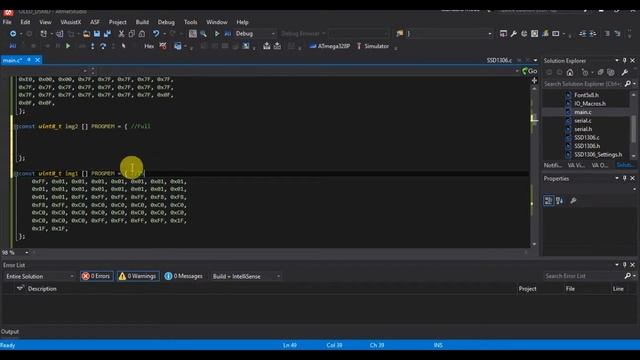Select serial.c in Solution Explorer
The image size is (640, 360).
[x=583, y=120]
